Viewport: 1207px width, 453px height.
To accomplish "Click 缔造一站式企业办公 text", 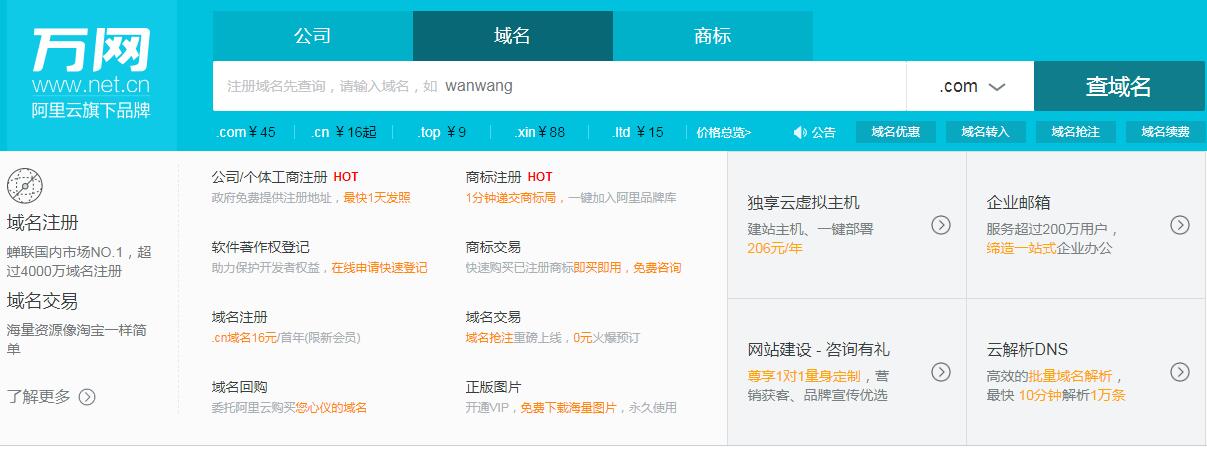I will pos(1049,248).
